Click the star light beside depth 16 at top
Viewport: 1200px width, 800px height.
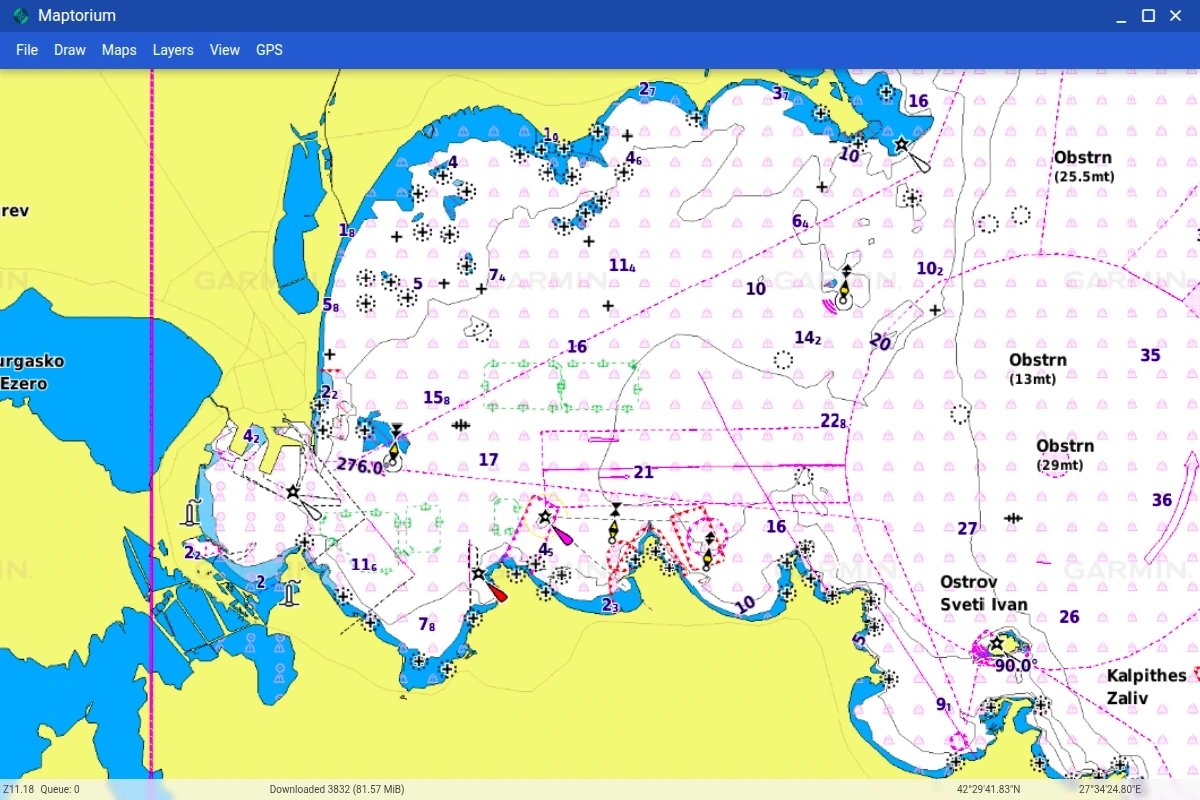pyautogui.click(x=901, y=145)
